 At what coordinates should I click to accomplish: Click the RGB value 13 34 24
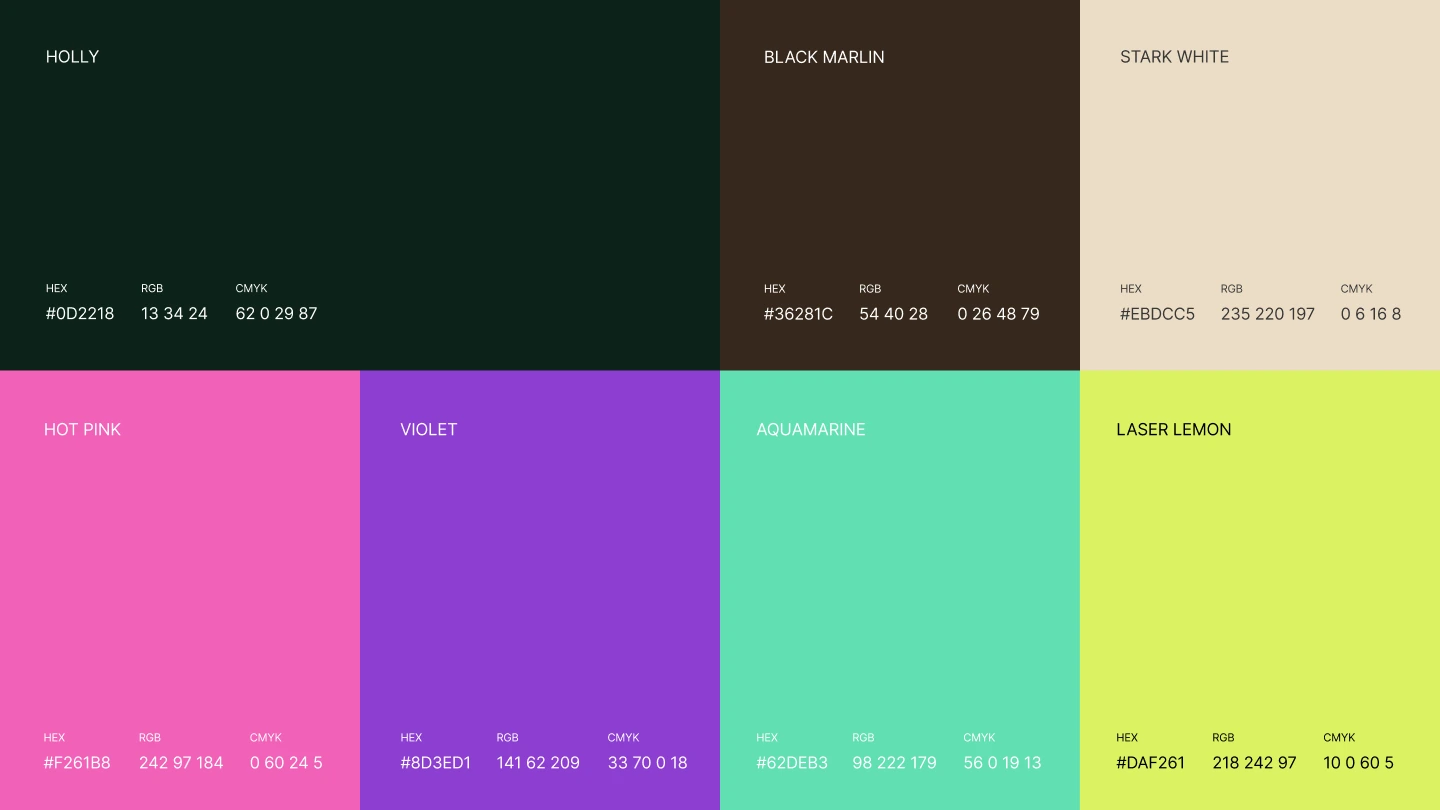coord(174,314)
